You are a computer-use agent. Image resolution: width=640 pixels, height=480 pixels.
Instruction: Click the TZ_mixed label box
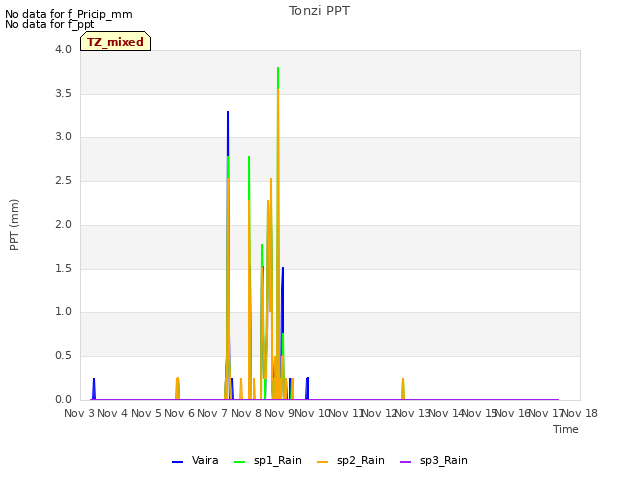(x=116, y=42)
